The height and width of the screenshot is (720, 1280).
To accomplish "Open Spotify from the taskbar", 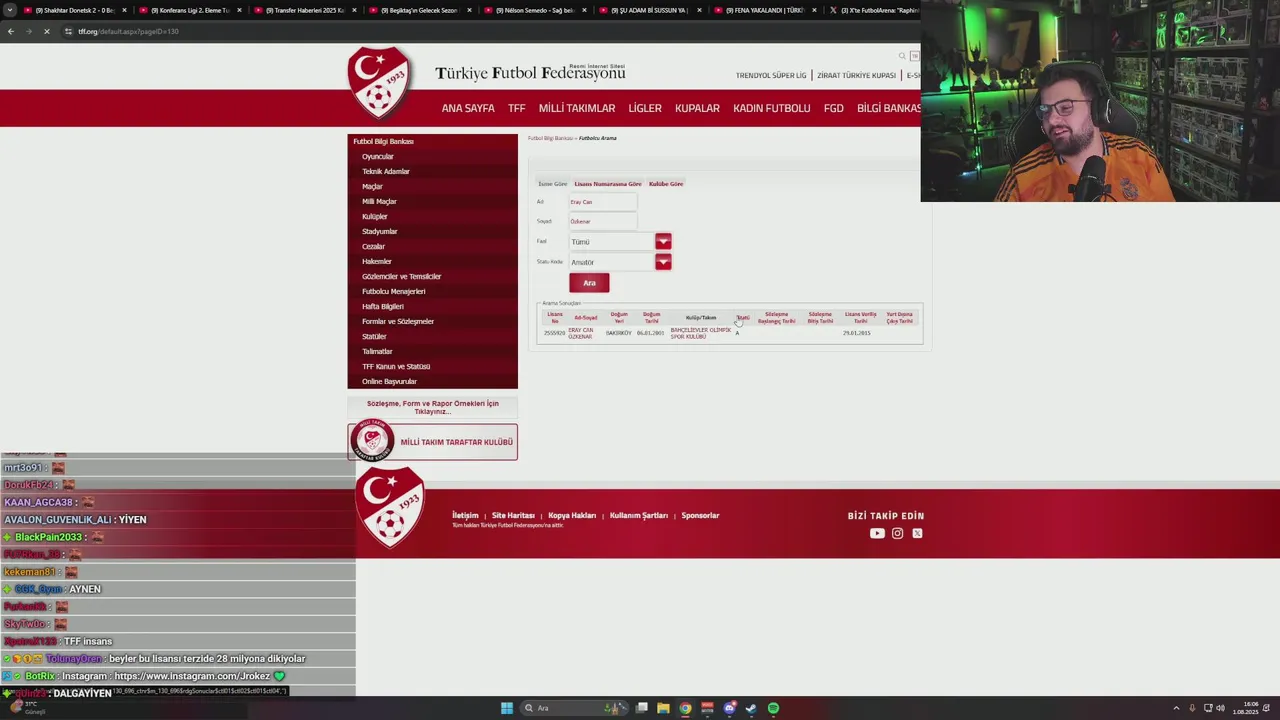I will tap(773, 708).
